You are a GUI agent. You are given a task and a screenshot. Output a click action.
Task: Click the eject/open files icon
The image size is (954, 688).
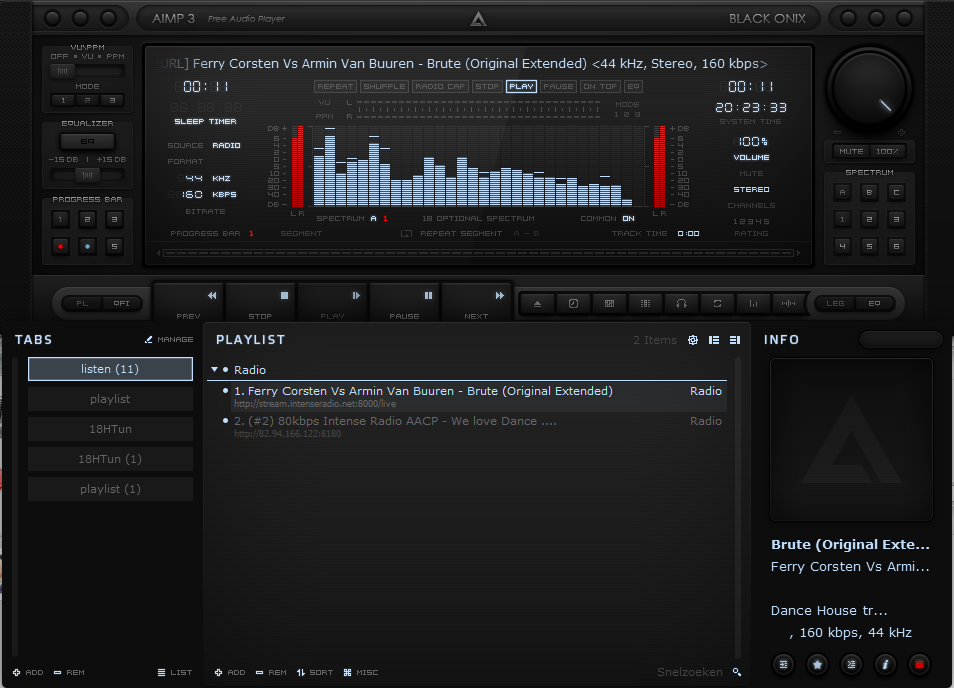tap(537, 304)
